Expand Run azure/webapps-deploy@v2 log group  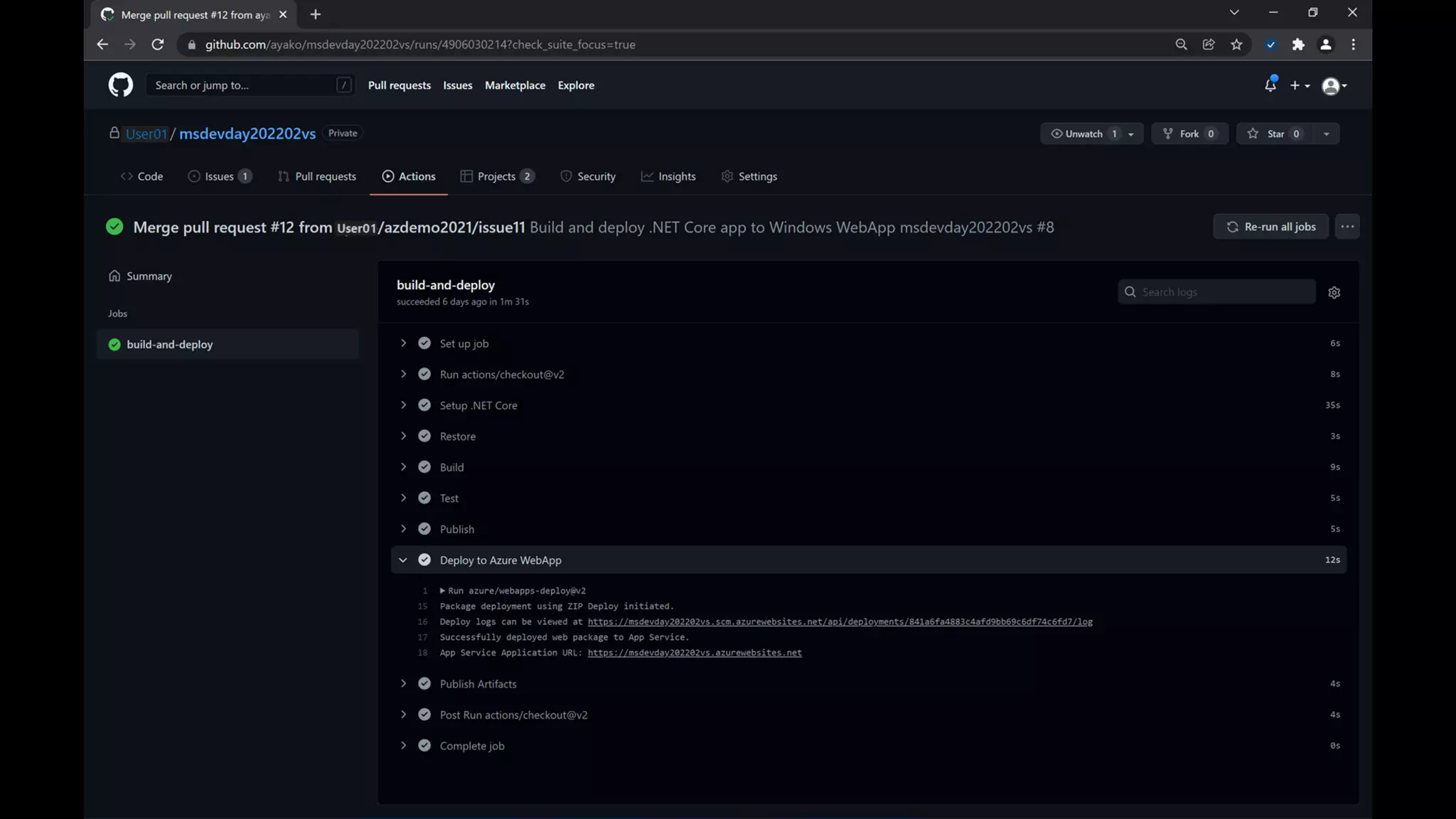[442, 591]
